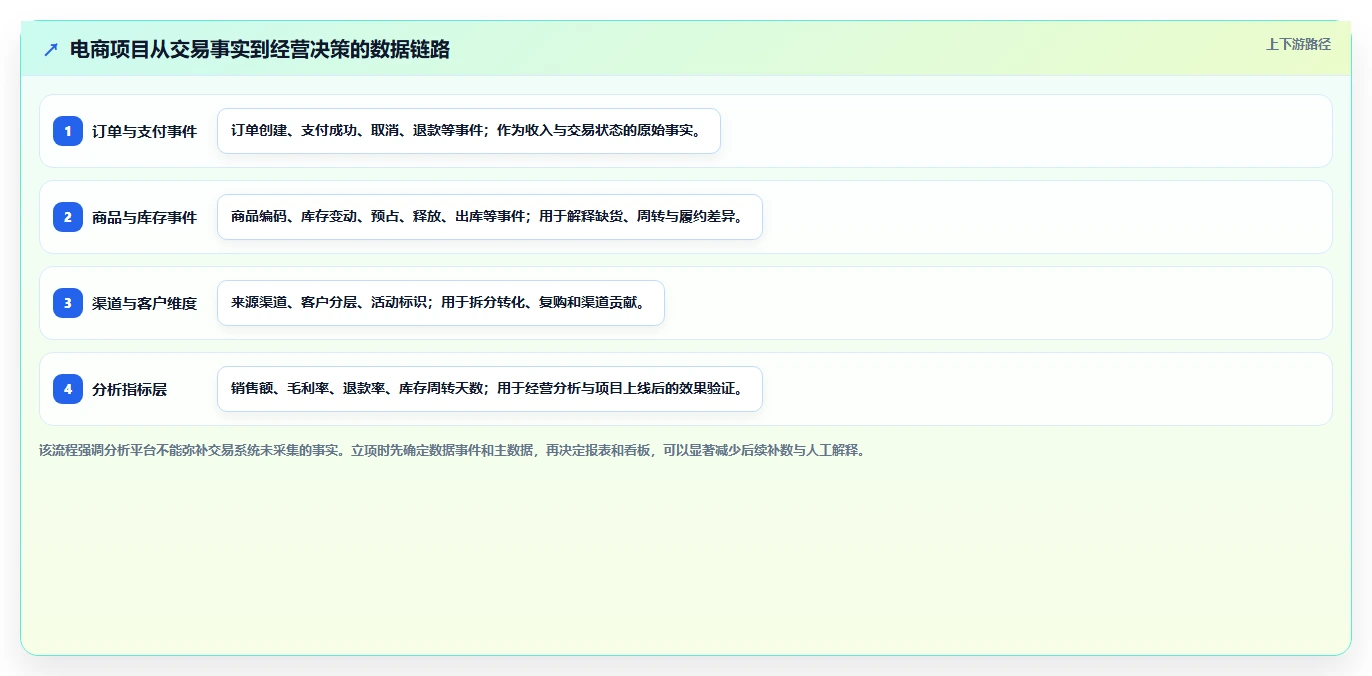Click the arrow icon beside the title
Viewport: 1372px width, 676px height.
51,50
